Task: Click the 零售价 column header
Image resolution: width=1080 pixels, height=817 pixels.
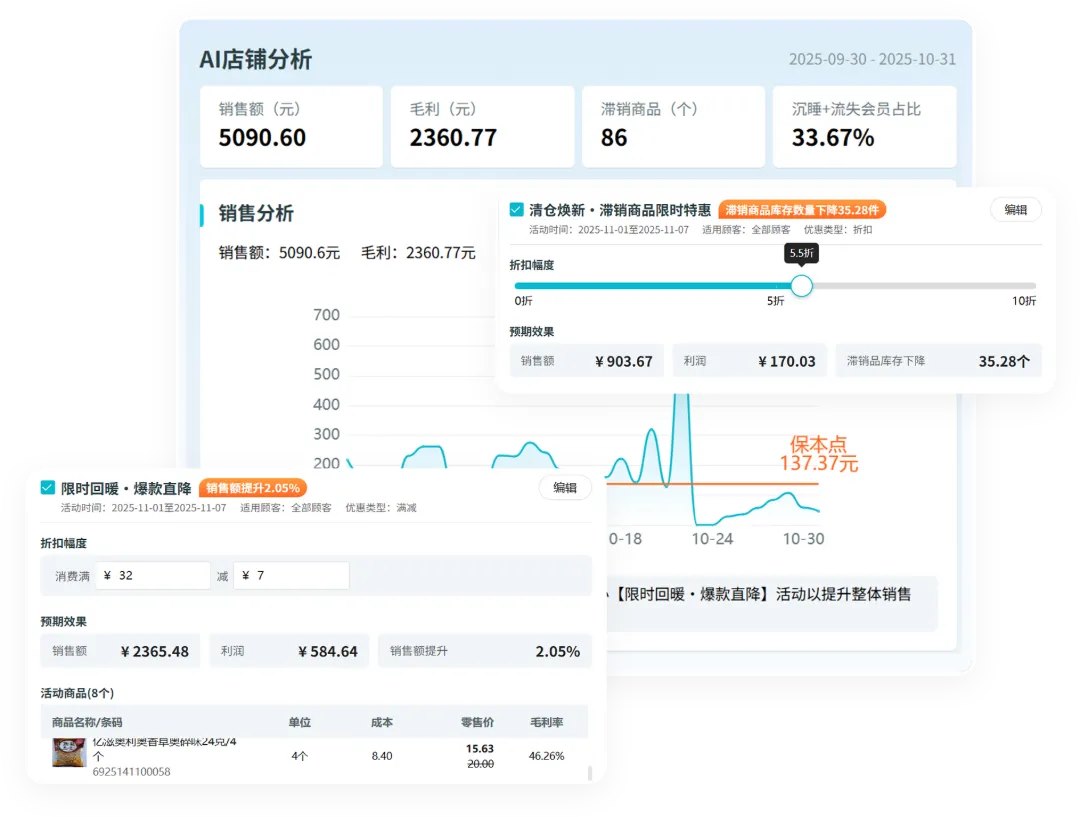Action: pos(477,722)
